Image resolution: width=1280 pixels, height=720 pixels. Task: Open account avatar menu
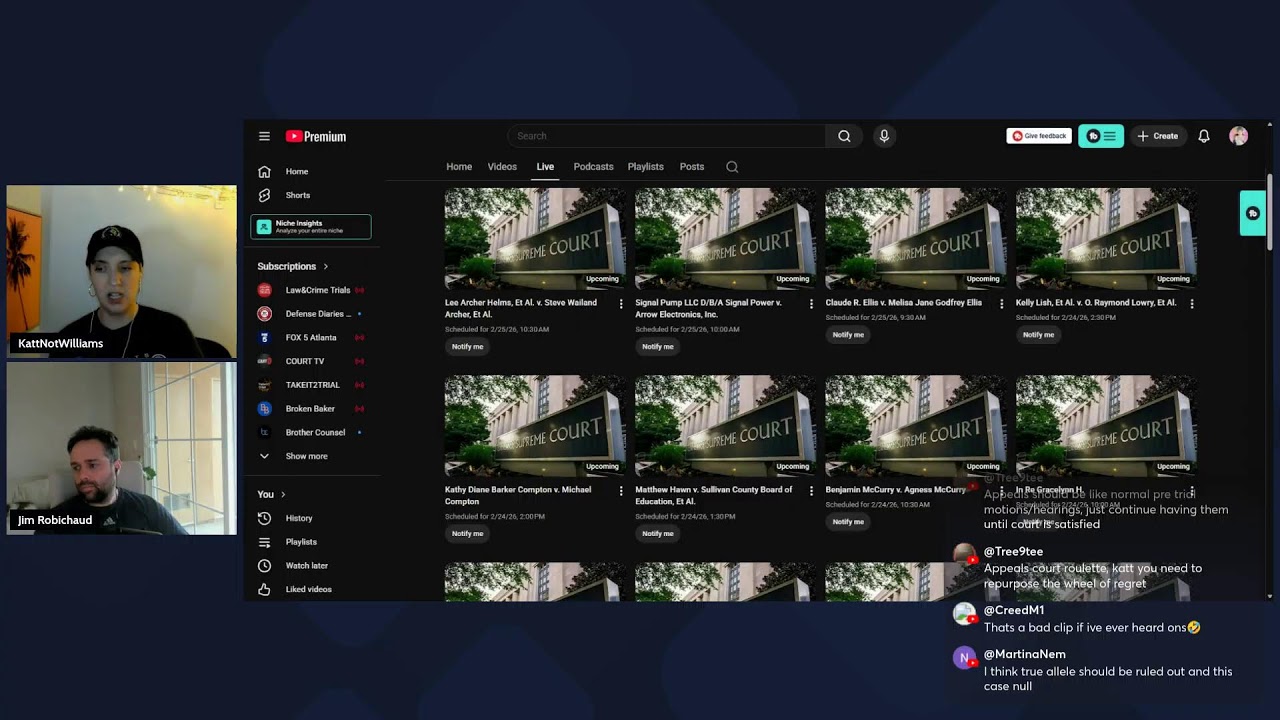point(1238,136)
